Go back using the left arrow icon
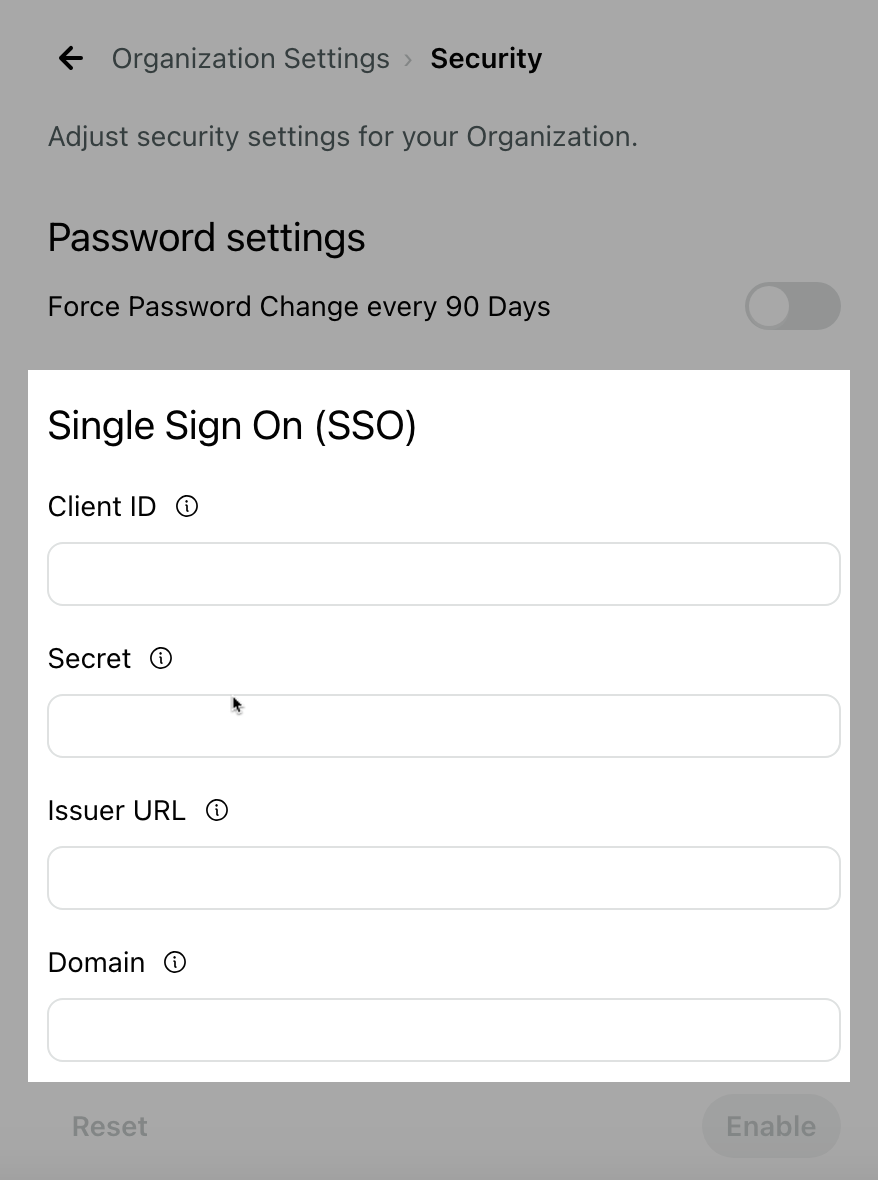Screen dimensions: 878x1180 (71, 58)
